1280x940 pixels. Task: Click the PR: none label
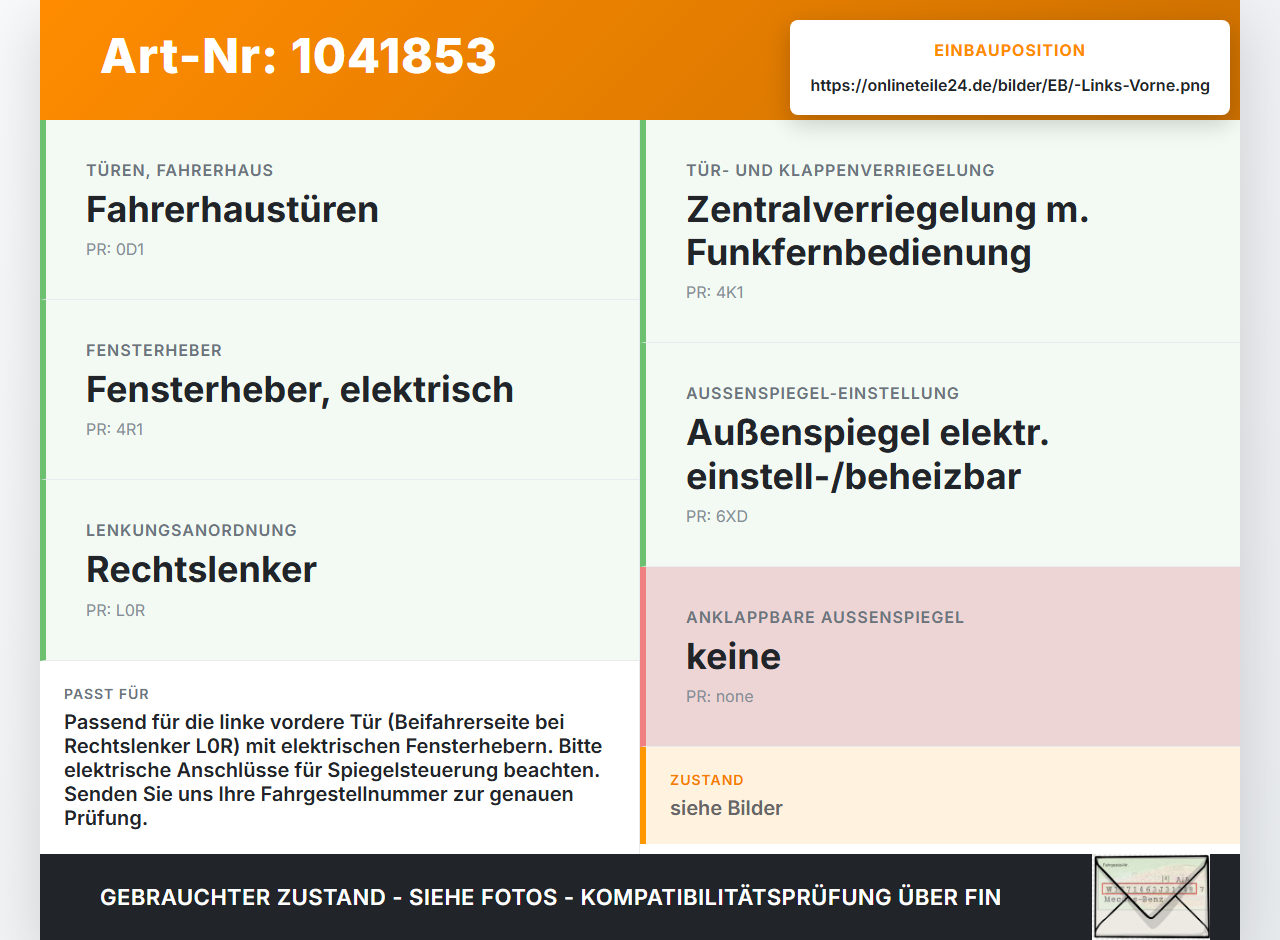(720, 696)
